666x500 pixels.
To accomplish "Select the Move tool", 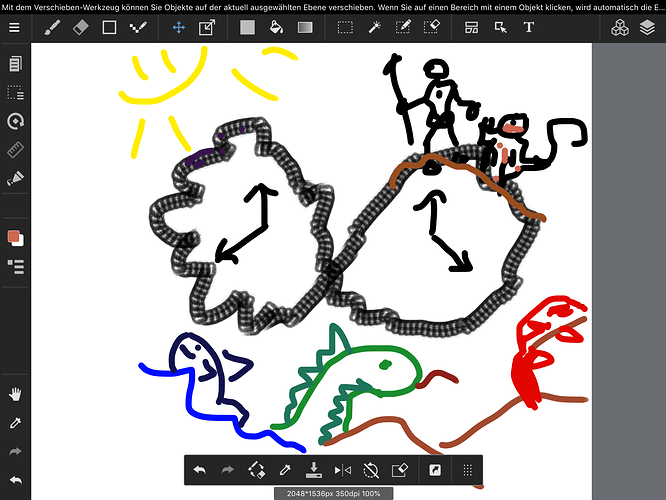I will click(x=178, y=27).
